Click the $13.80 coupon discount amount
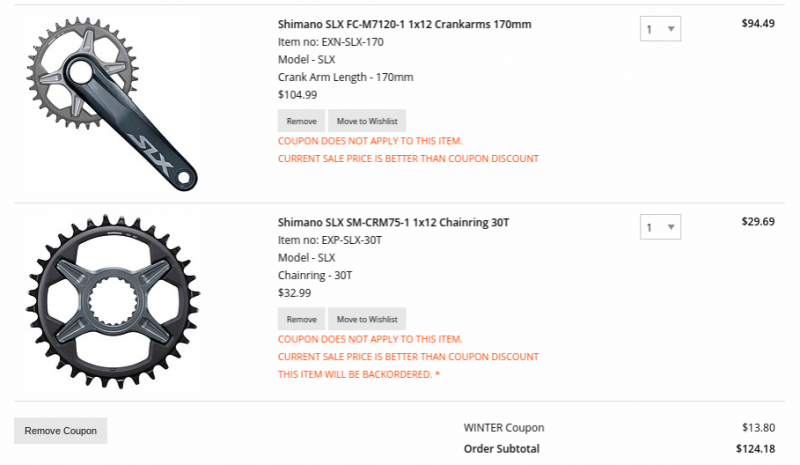 point(758,427)
